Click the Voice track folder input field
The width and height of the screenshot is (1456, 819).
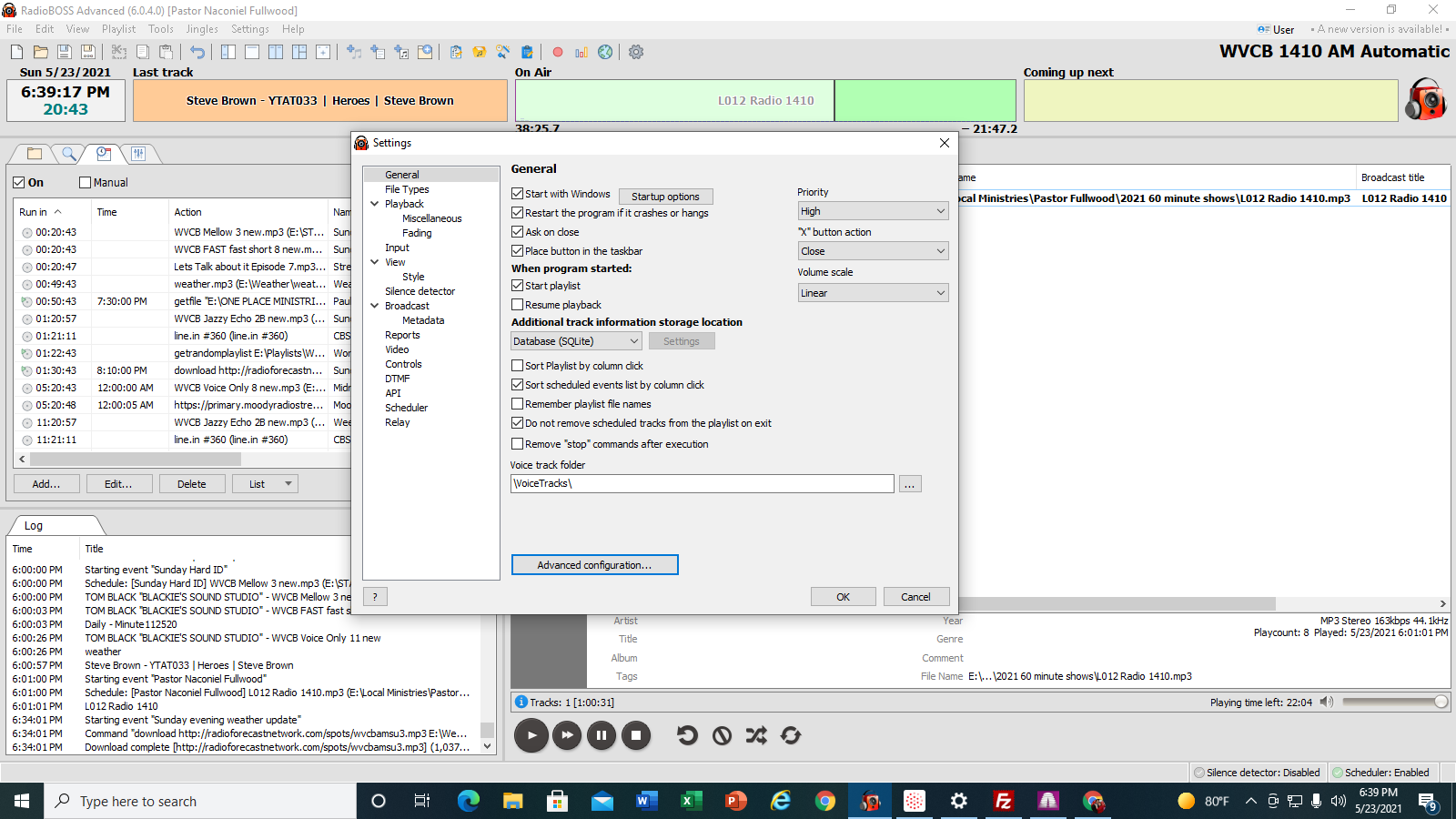tap(703, 484)
